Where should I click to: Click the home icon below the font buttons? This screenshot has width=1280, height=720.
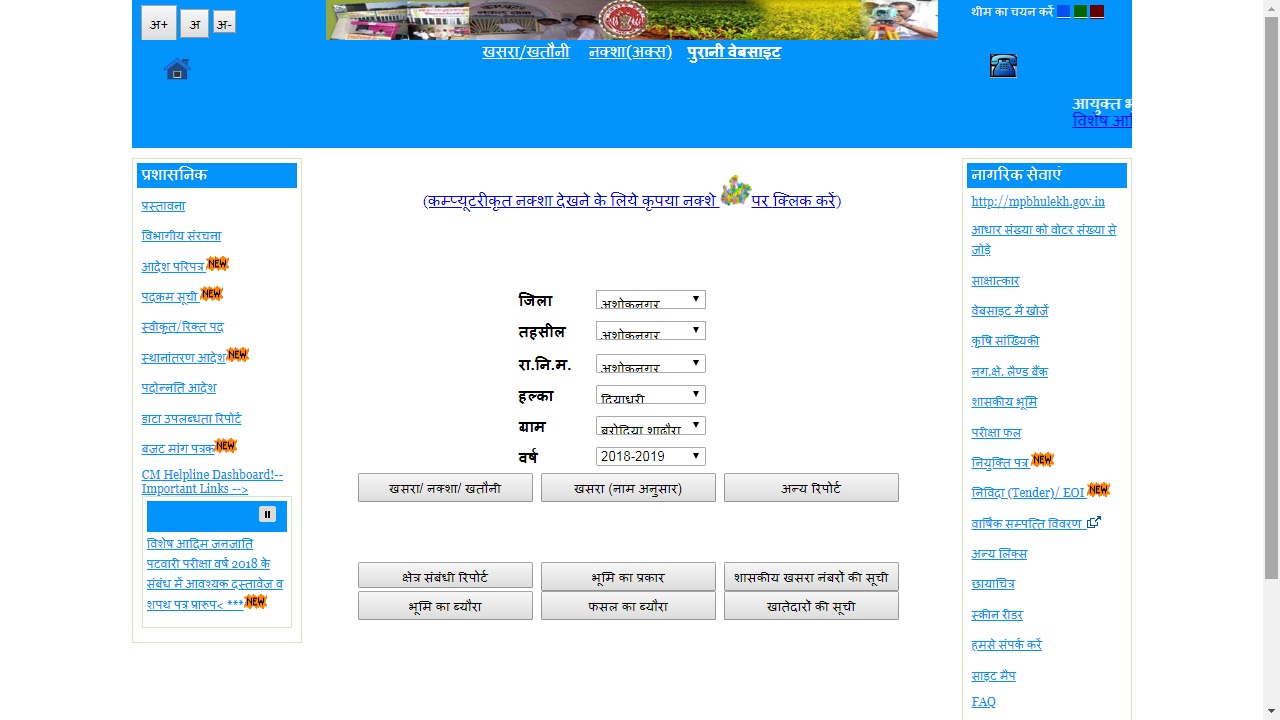click(176, 67)
